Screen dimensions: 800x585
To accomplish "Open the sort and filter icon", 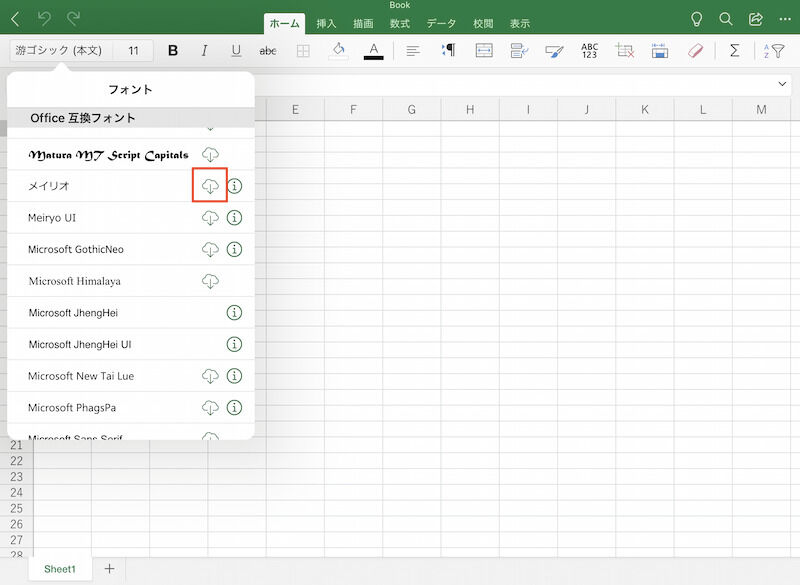I will tap(773, 51).
